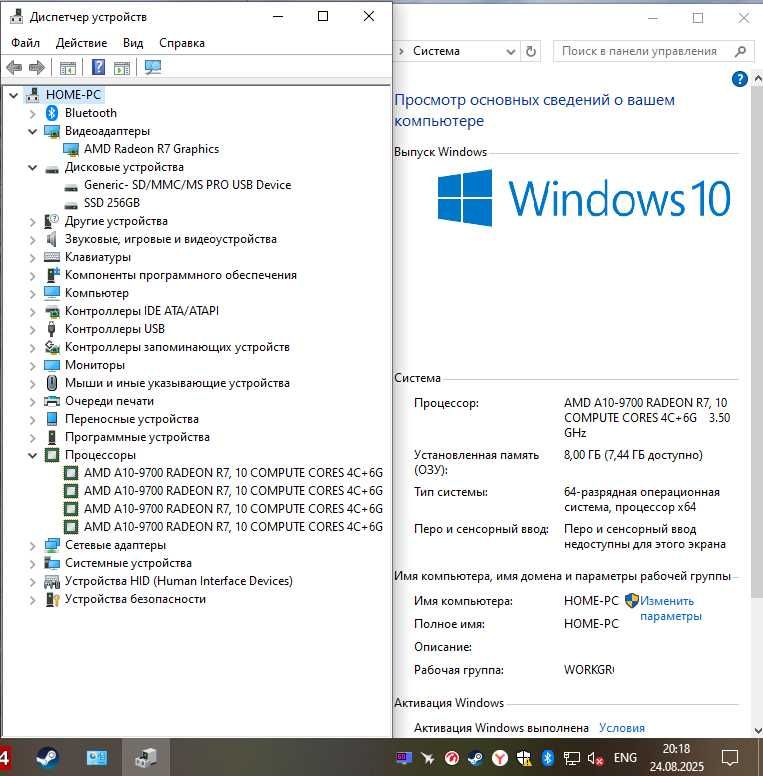
Task: Click the scroll down arrow in System window
Action: [x=757, y=731]
